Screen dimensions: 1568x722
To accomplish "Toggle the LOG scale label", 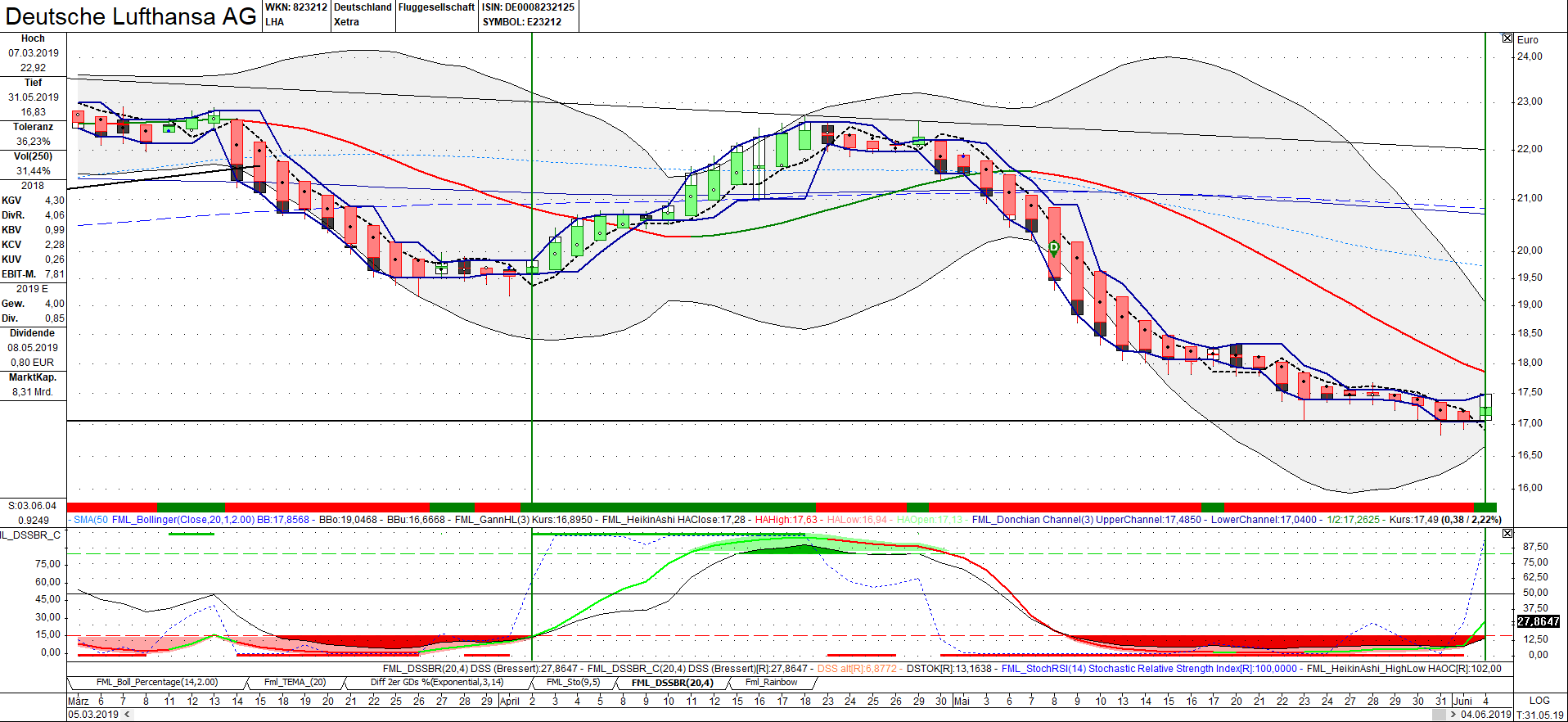I will (1539, 701).
